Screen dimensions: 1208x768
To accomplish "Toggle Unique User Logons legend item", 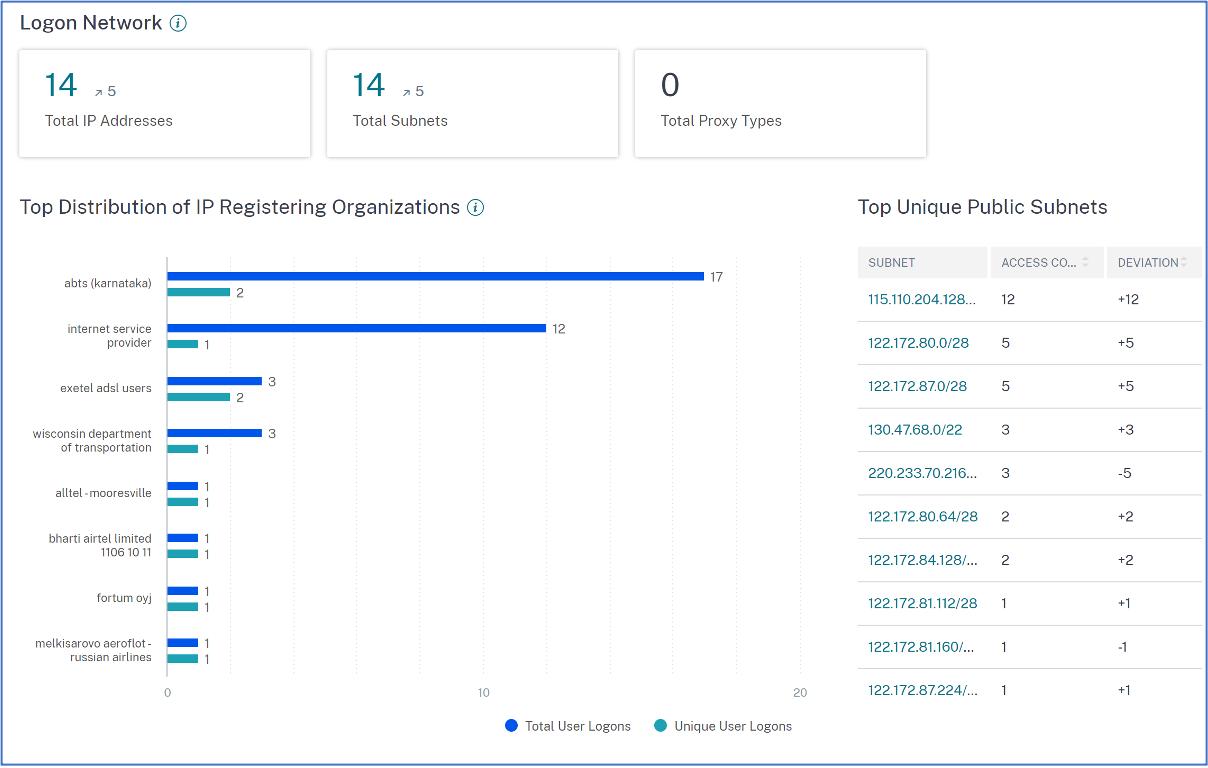I will click(x=732, y=726).
